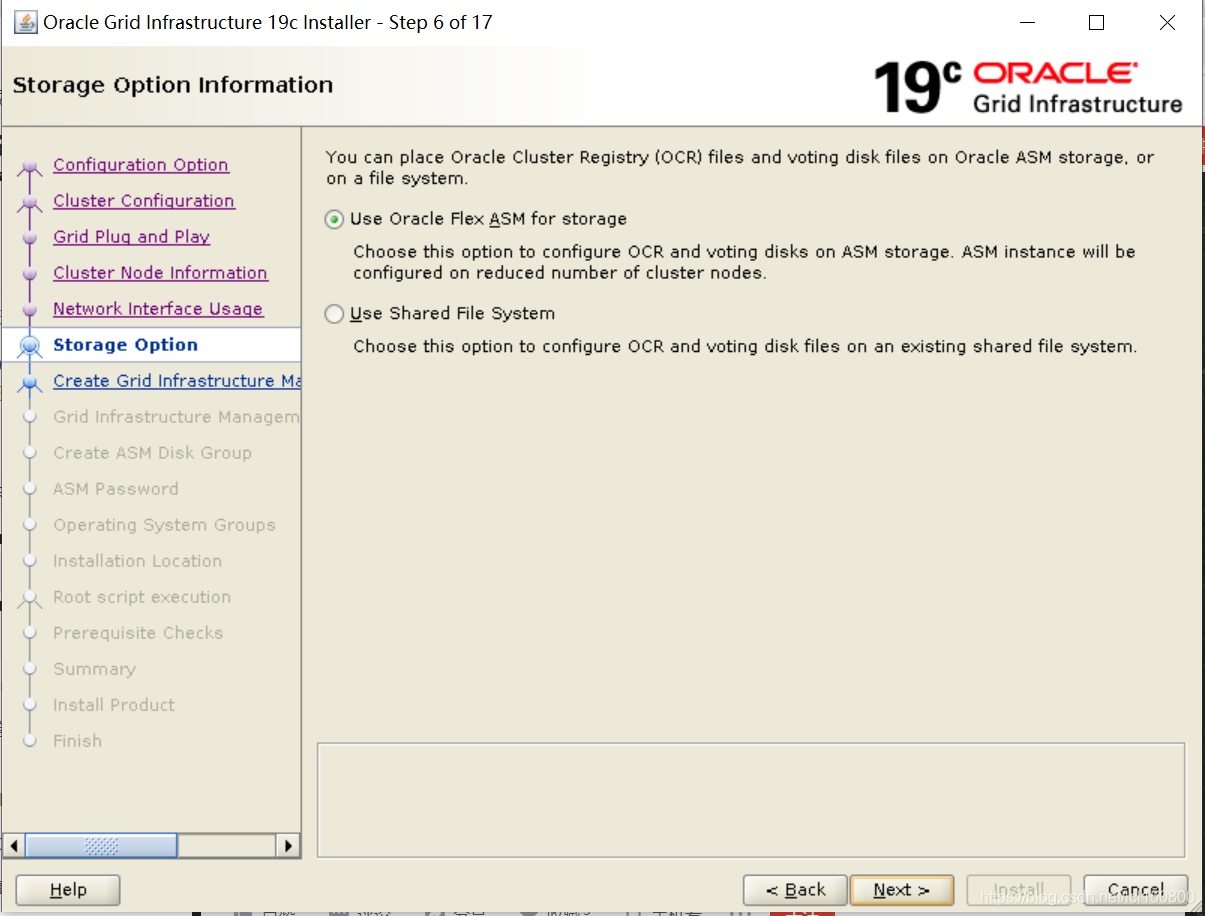Click the Configuration Option step node icon
This screenshot has width=1205, height=916.
pyautogui.click(x=31, y=167)
